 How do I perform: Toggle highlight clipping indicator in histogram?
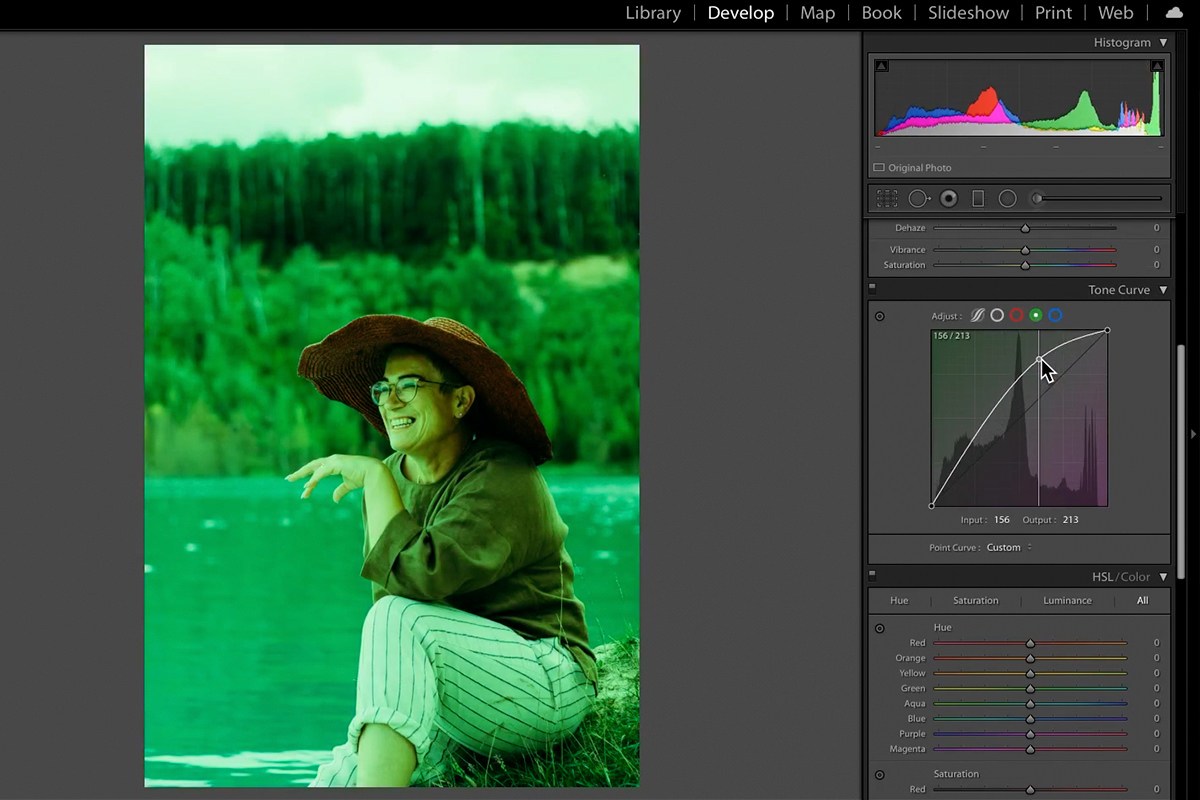[1157, 66]
